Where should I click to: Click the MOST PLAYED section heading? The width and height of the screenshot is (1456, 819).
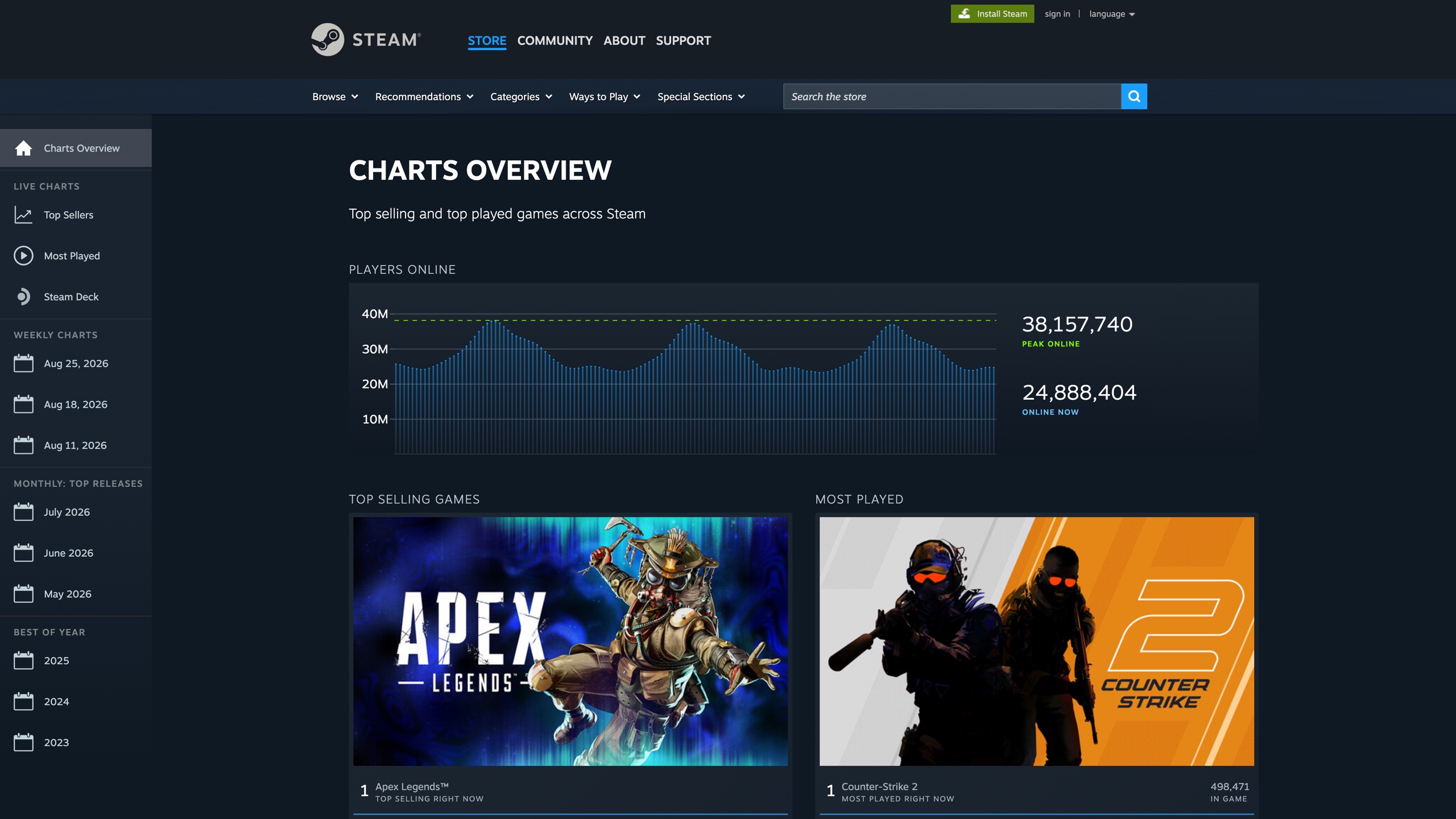[859, 499]
